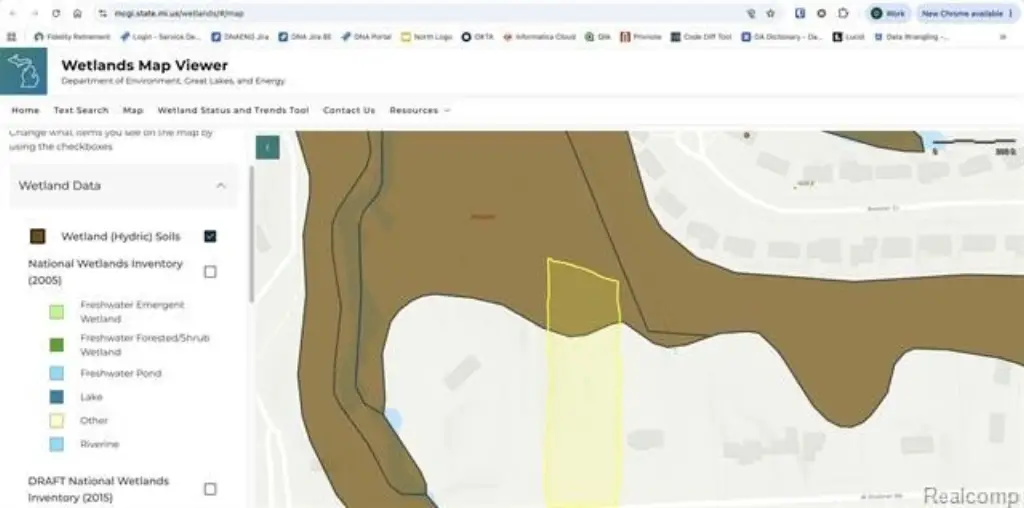
Task: Collapse the Wetland Data section
Action: (x=221, y=186)
